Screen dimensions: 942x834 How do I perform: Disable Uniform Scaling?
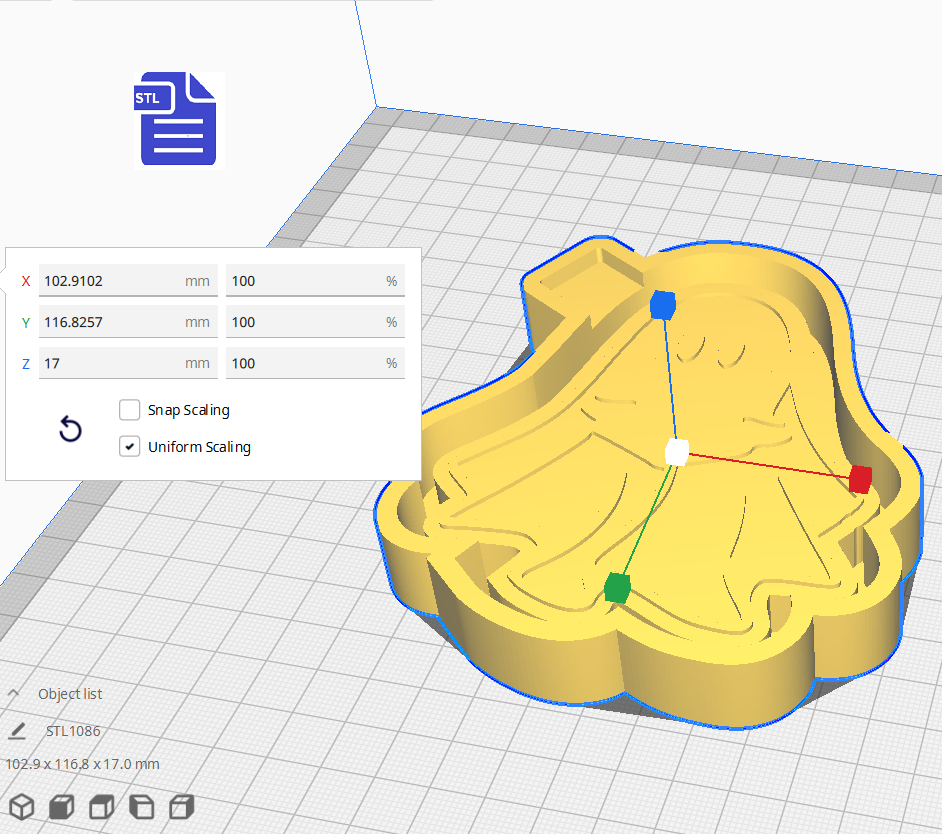point(129,445)
